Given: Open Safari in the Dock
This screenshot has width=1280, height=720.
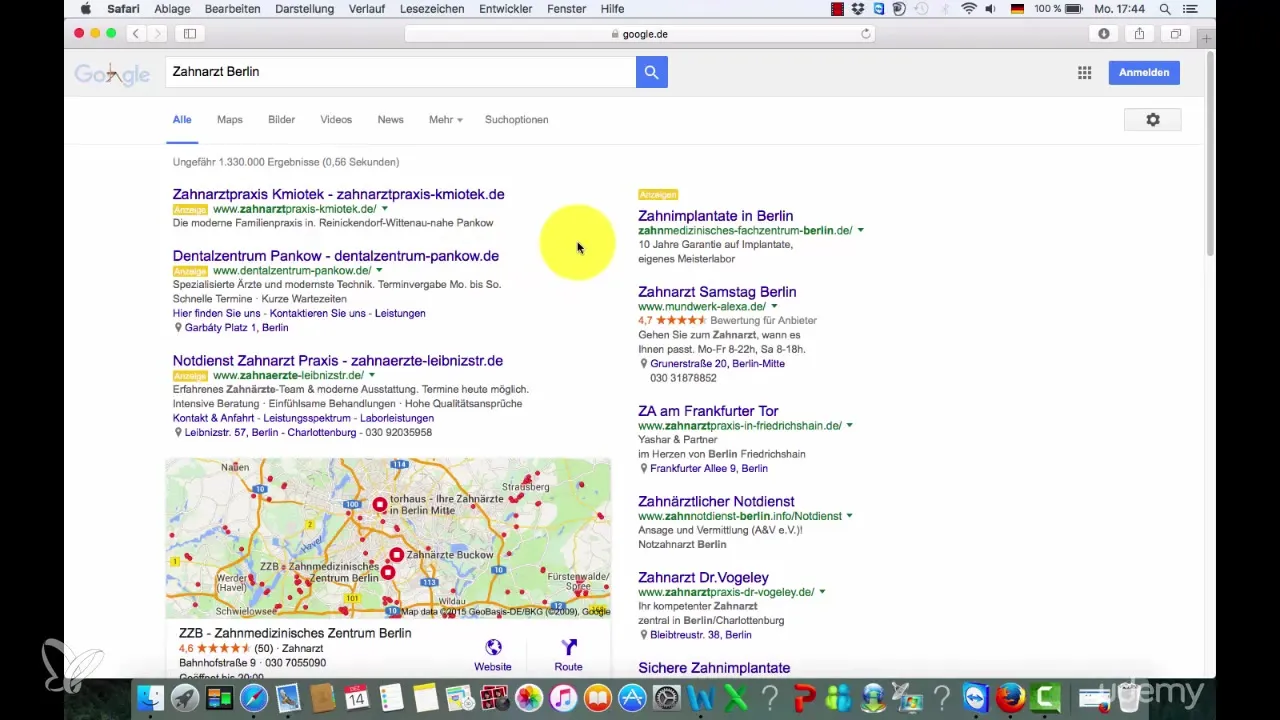Looking at the screenshot, I should coord(254,697).
